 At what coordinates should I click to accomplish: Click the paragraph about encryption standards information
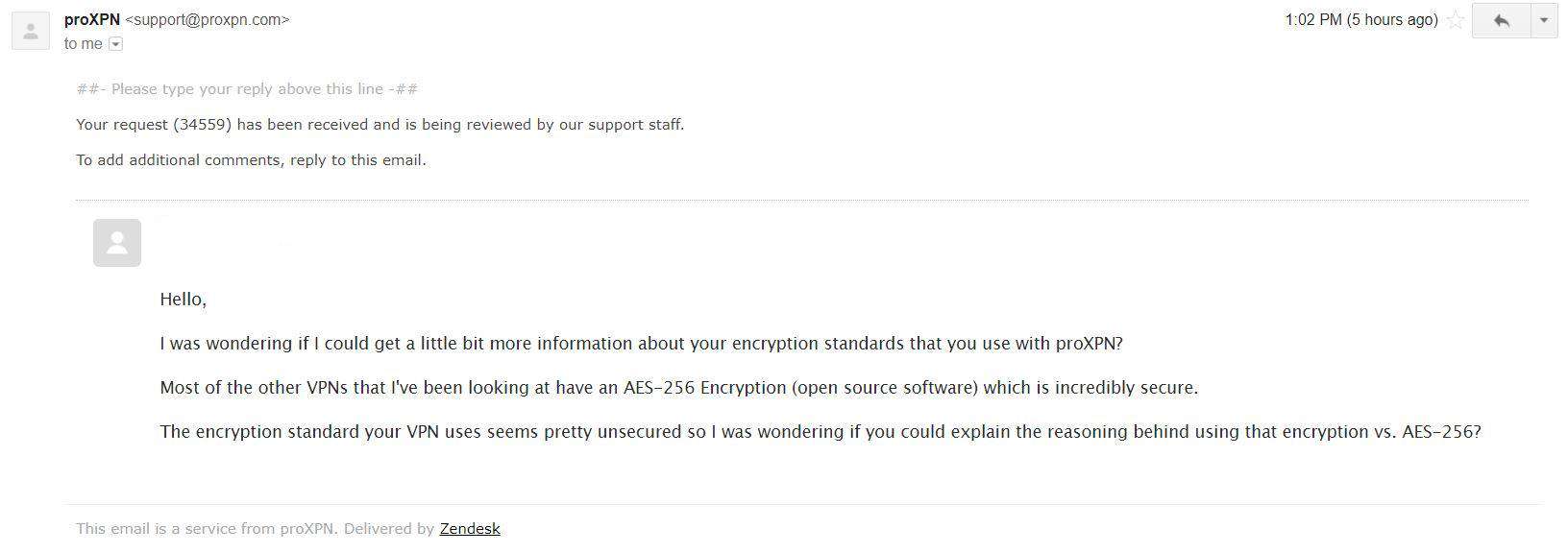coord(642,344)
